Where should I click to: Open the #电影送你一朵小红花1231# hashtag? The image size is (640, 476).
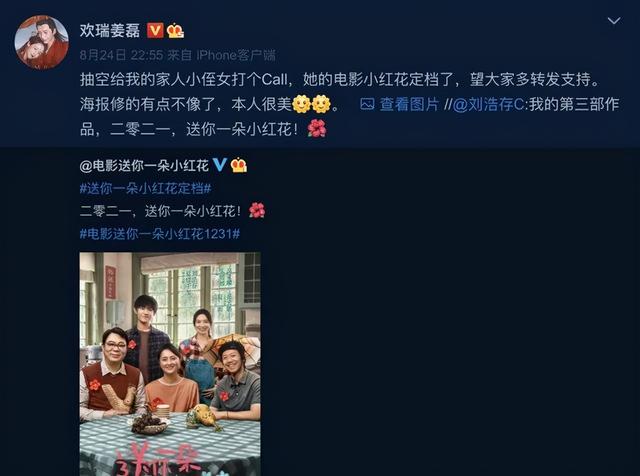[x=160, y=234]
